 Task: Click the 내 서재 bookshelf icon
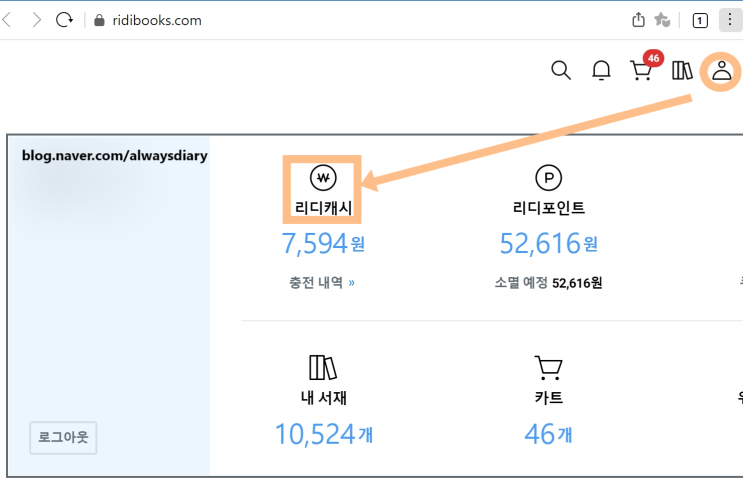[323, 367]
